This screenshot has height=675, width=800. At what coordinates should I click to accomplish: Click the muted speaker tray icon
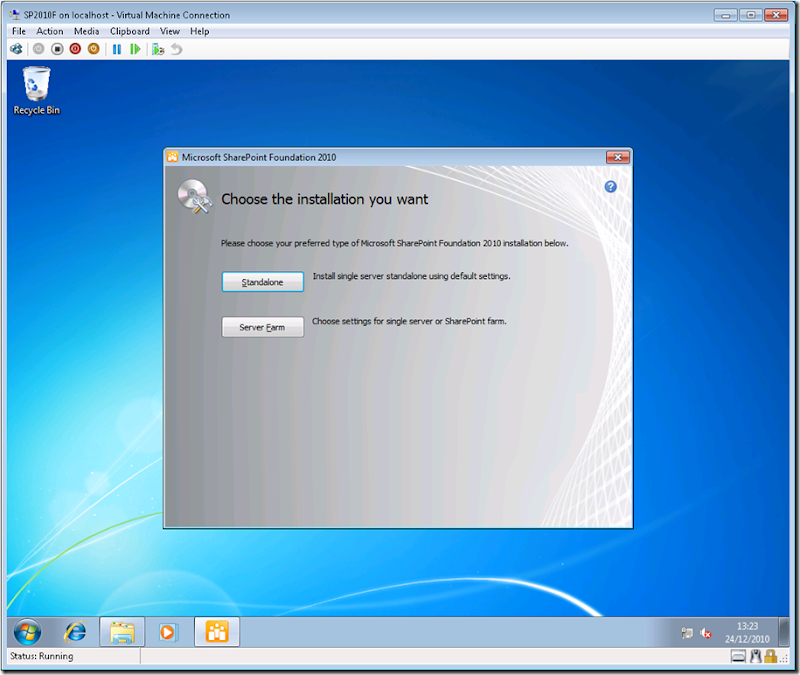706,632
